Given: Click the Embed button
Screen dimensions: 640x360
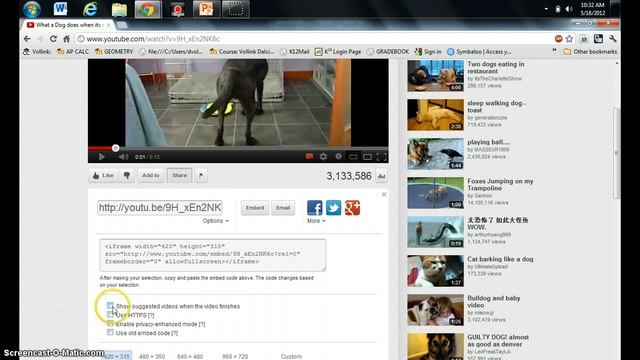Looking at the screenshot, I should [255, 208].
